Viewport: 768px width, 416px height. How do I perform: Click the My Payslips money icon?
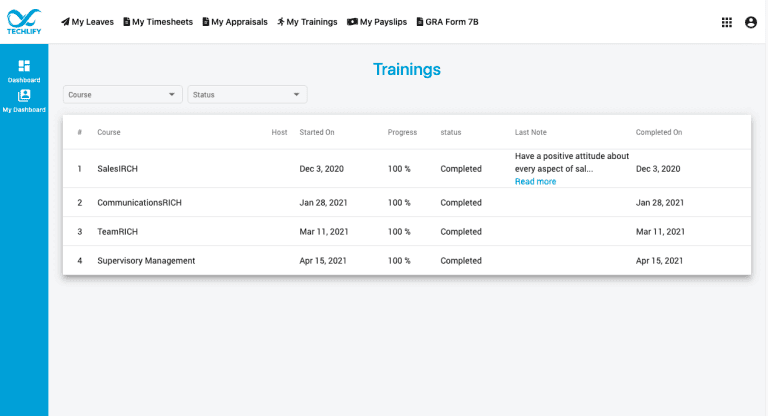coord(352,22)
